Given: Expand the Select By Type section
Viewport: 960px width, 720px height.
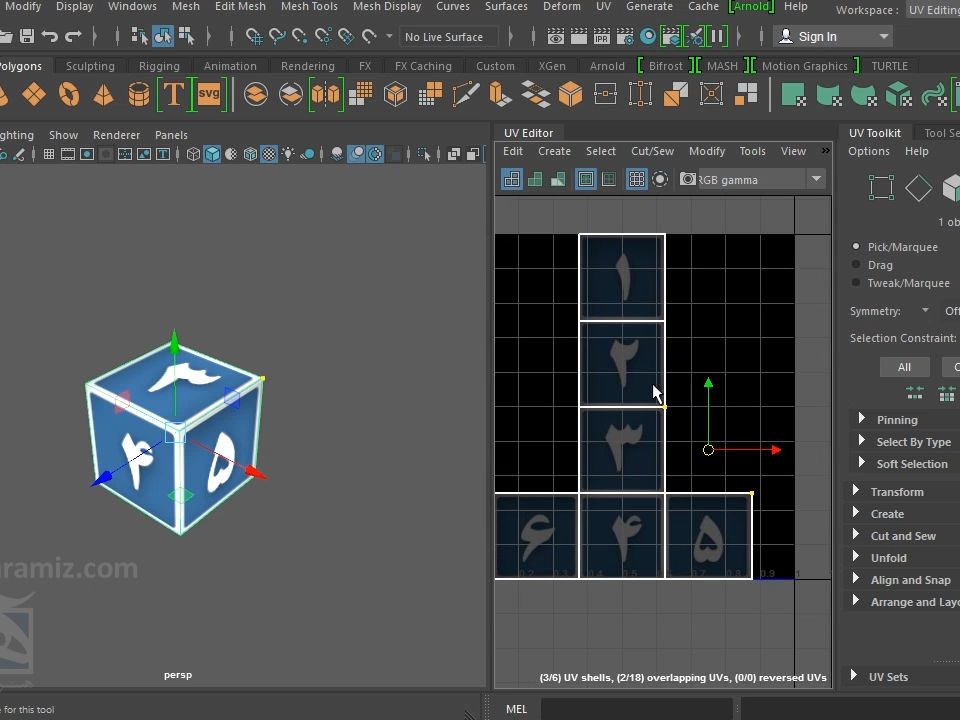Looking at the screenshot, I should pos(862,441).
